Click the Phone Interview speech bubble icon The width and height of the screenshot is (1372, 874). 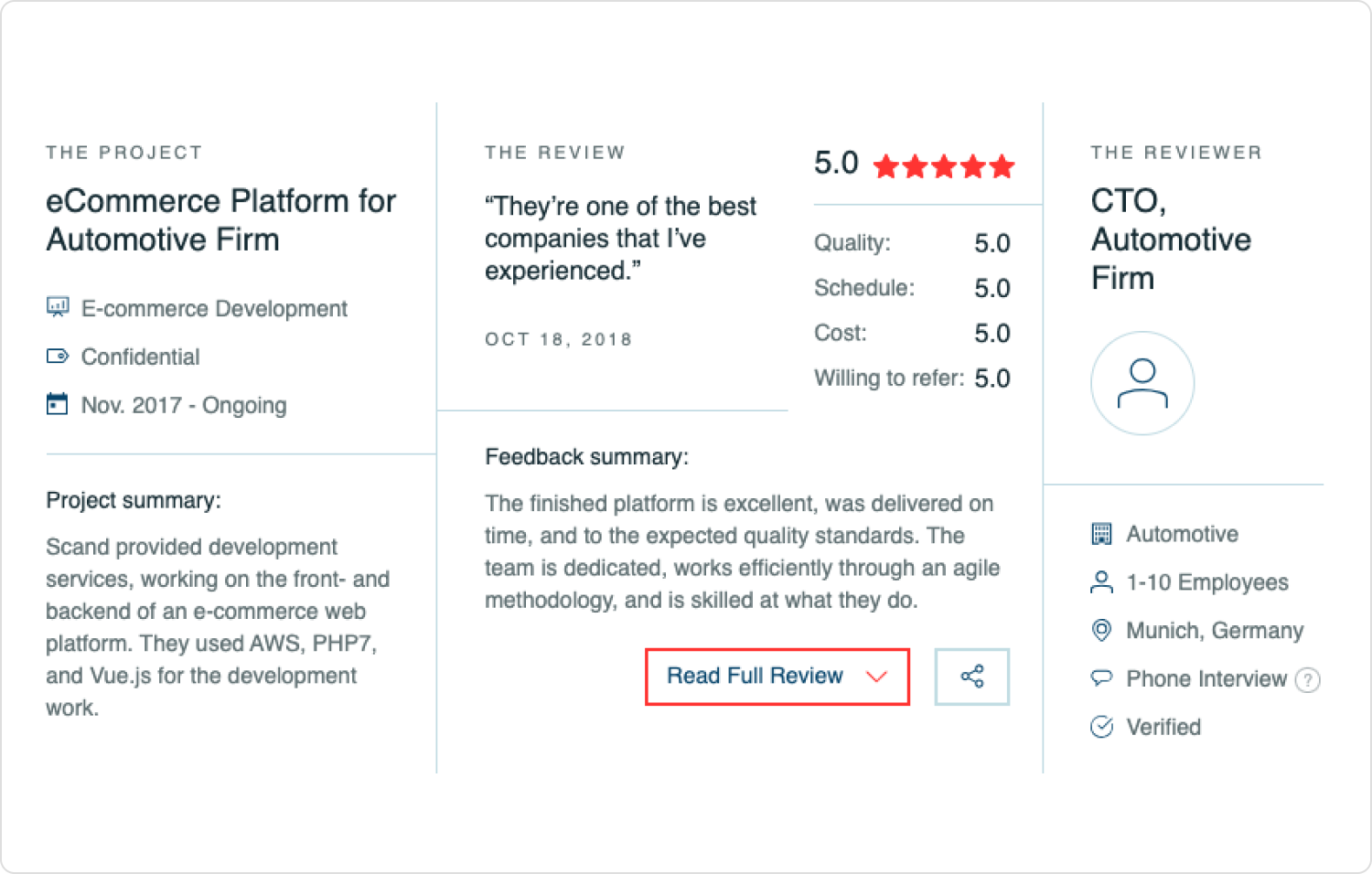tap(1101, 678)
